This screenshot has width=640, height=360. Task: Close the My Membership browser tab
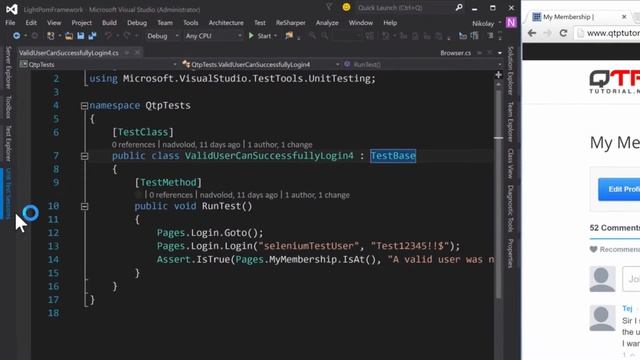[624, 17]
